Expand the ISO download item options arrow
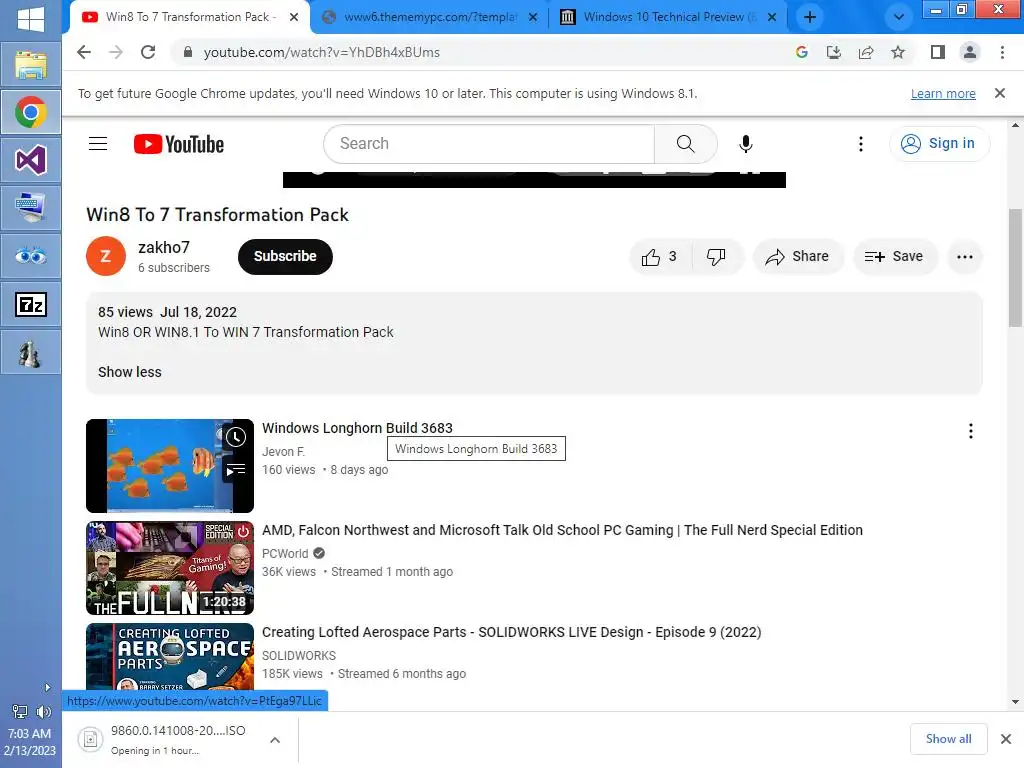Image resolution: width=1024 pixels, height=768 pixels. tap(275, 740)
